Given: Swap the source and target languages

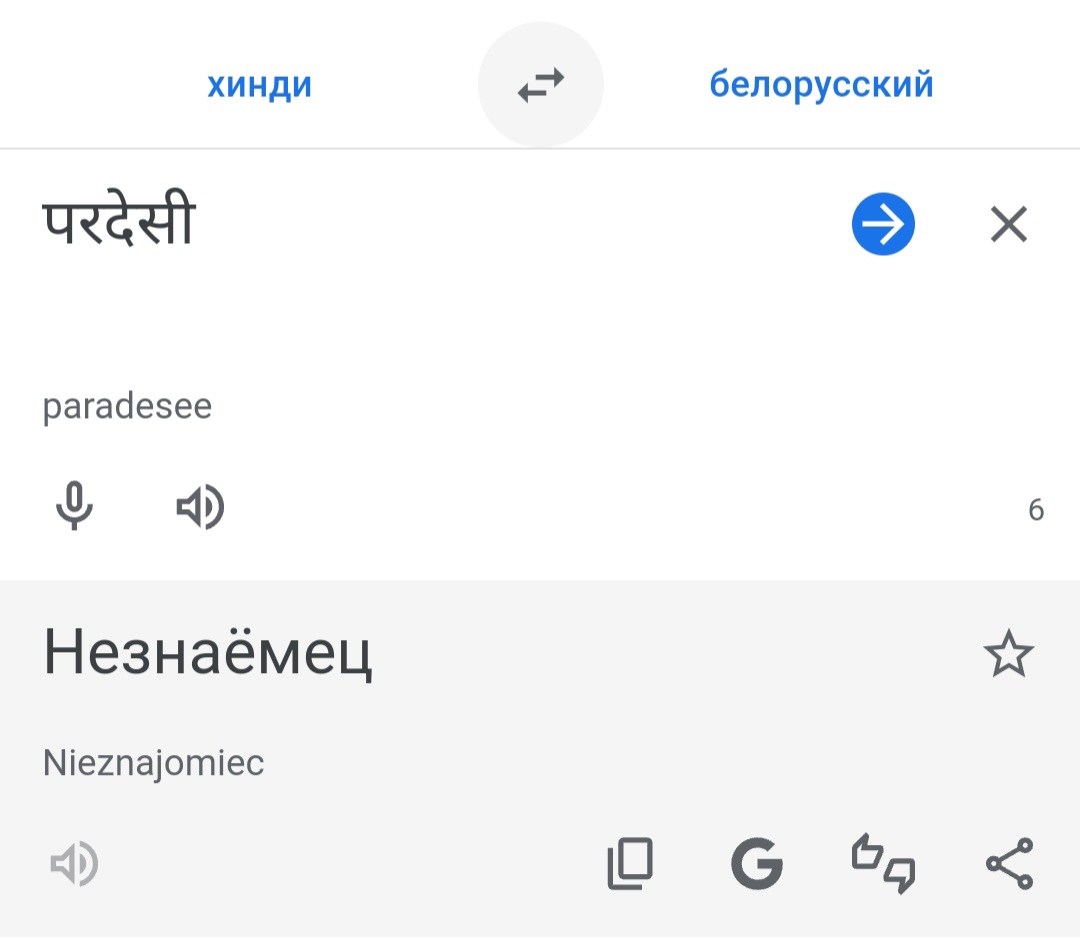Looking at the screenshot, I should tap(540, 85).
